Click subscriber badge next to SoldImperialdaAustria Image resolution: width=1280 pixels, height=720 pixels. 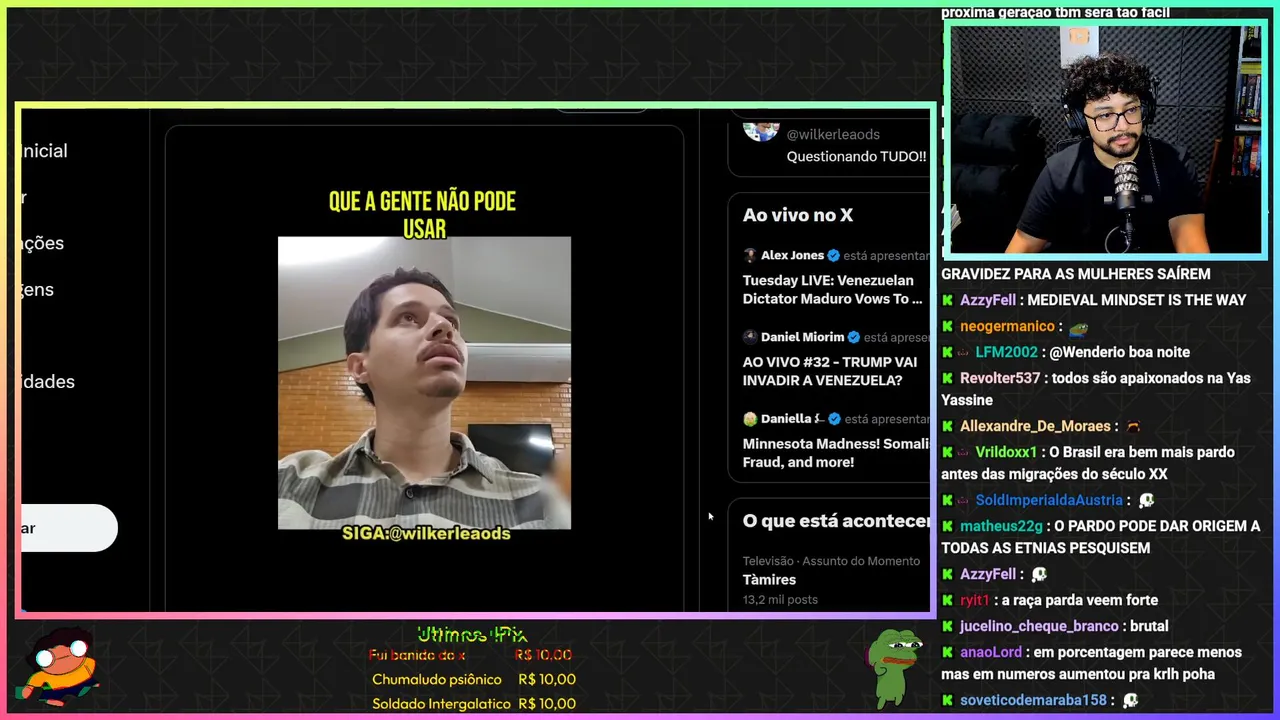click(964, 500)
